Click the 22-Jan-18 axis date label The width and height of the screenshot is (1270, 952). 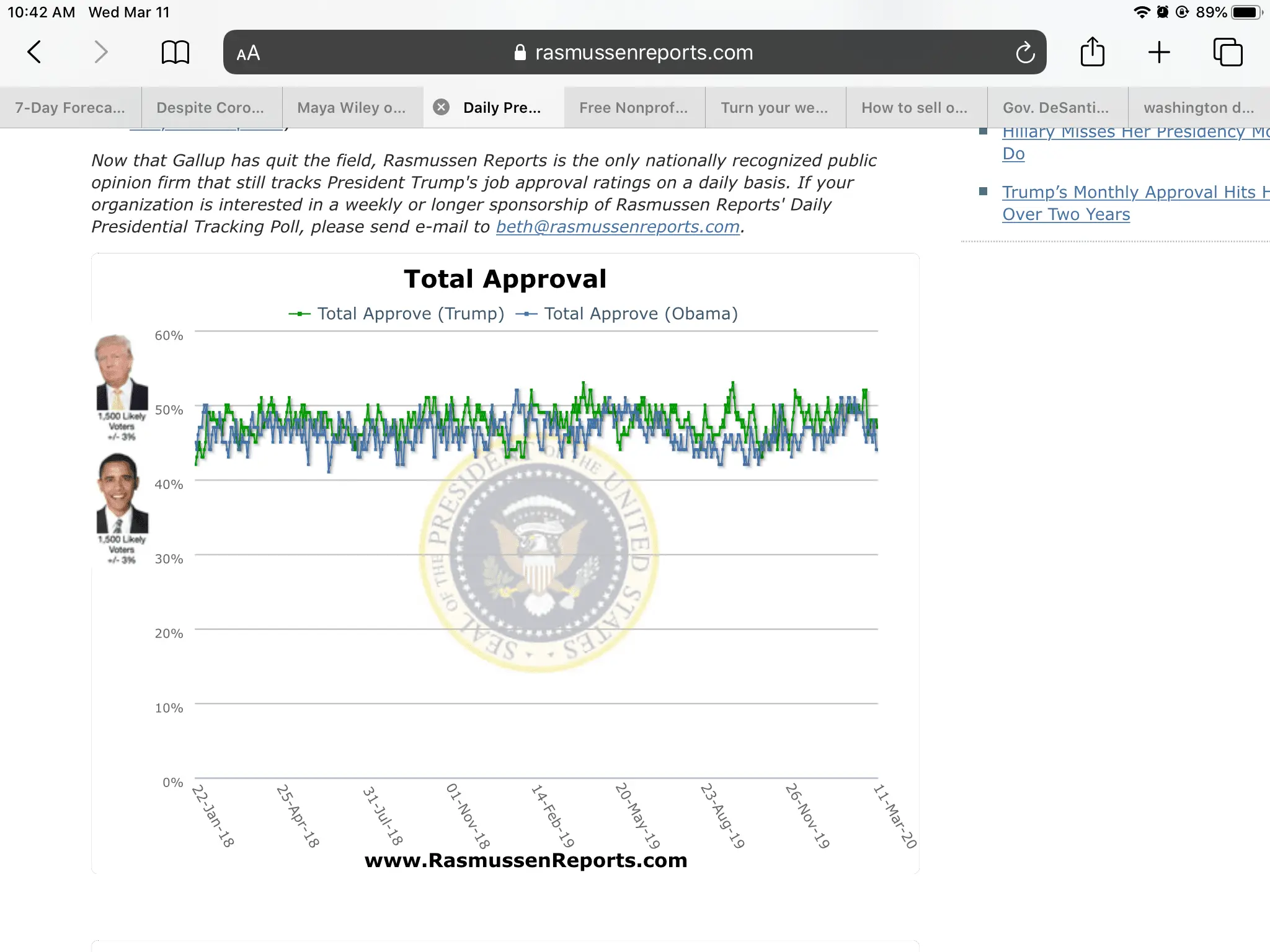click(213, 816)
